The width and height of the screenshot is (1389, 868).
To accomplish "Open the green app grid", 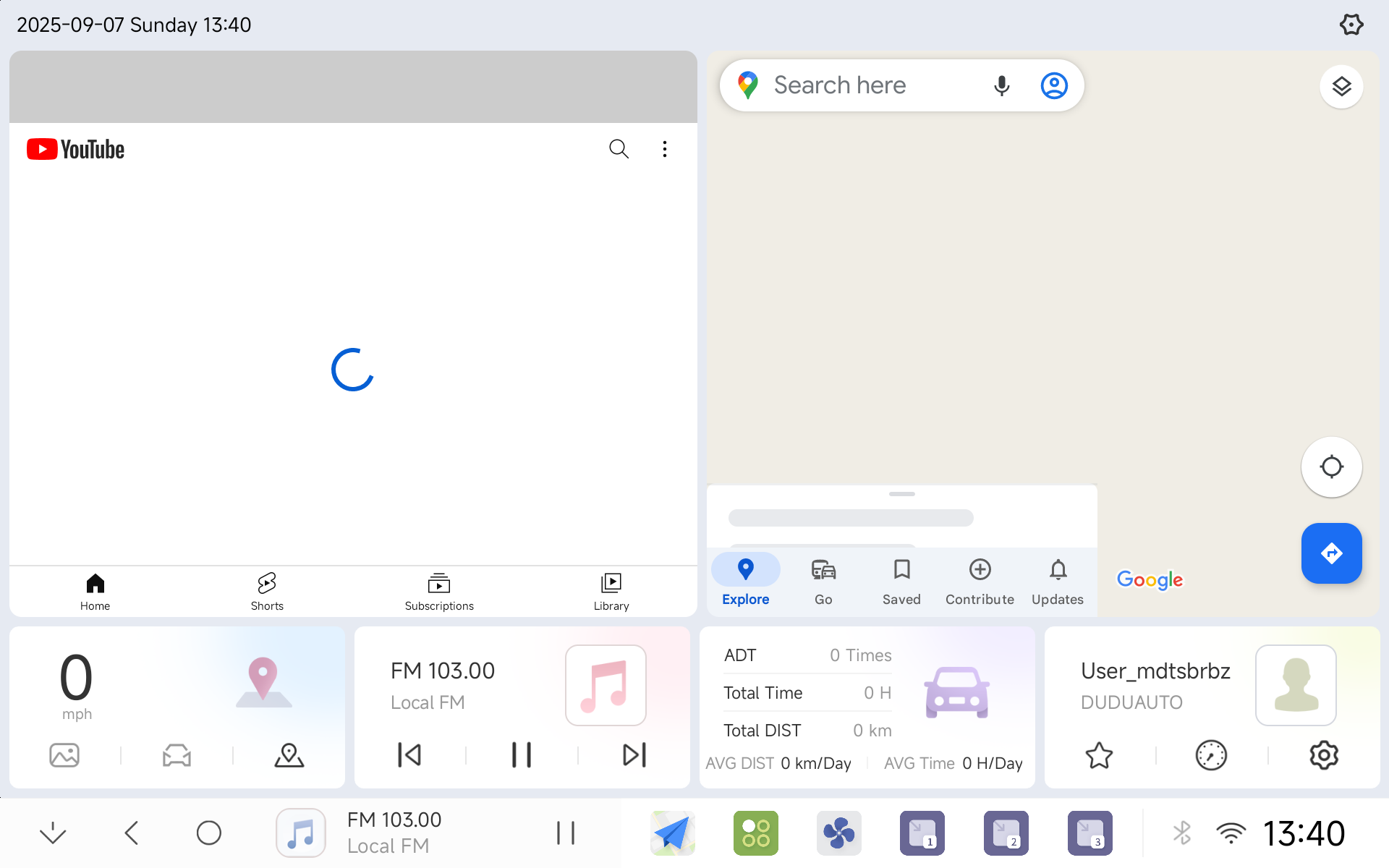I will click(x=756, y=833).
